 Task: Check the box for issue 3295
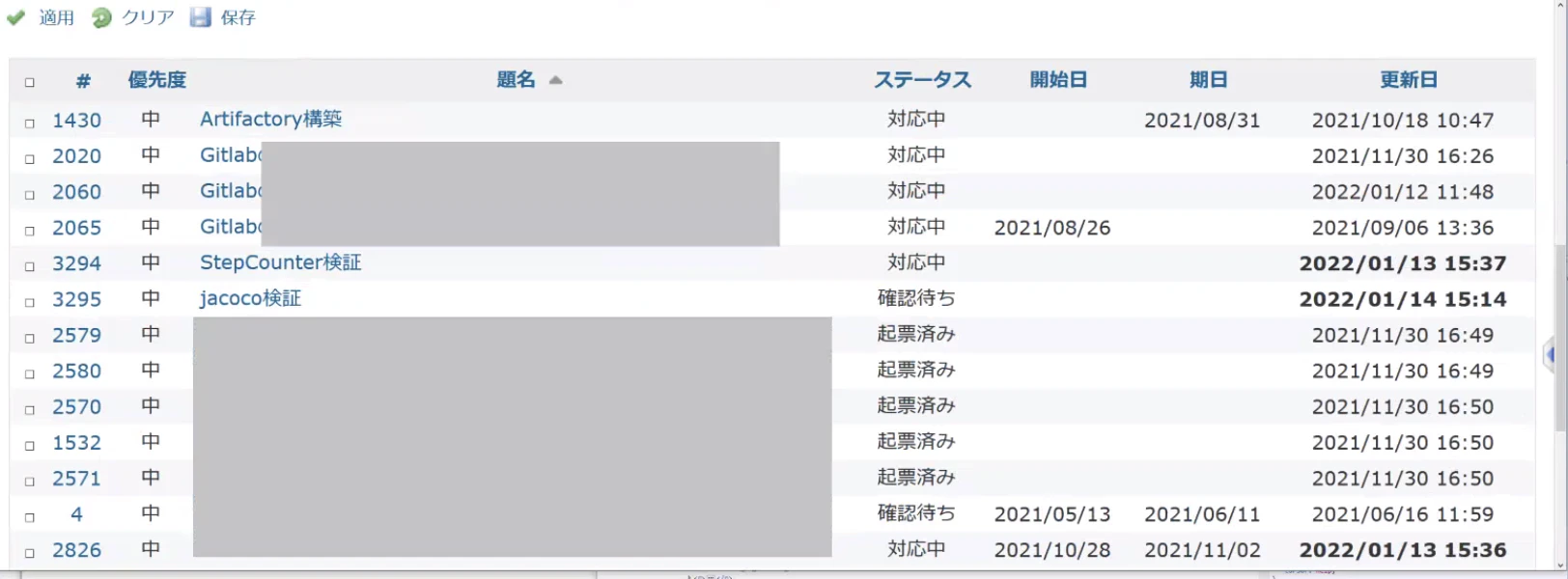pyautogui.click(x=29, y=301)
